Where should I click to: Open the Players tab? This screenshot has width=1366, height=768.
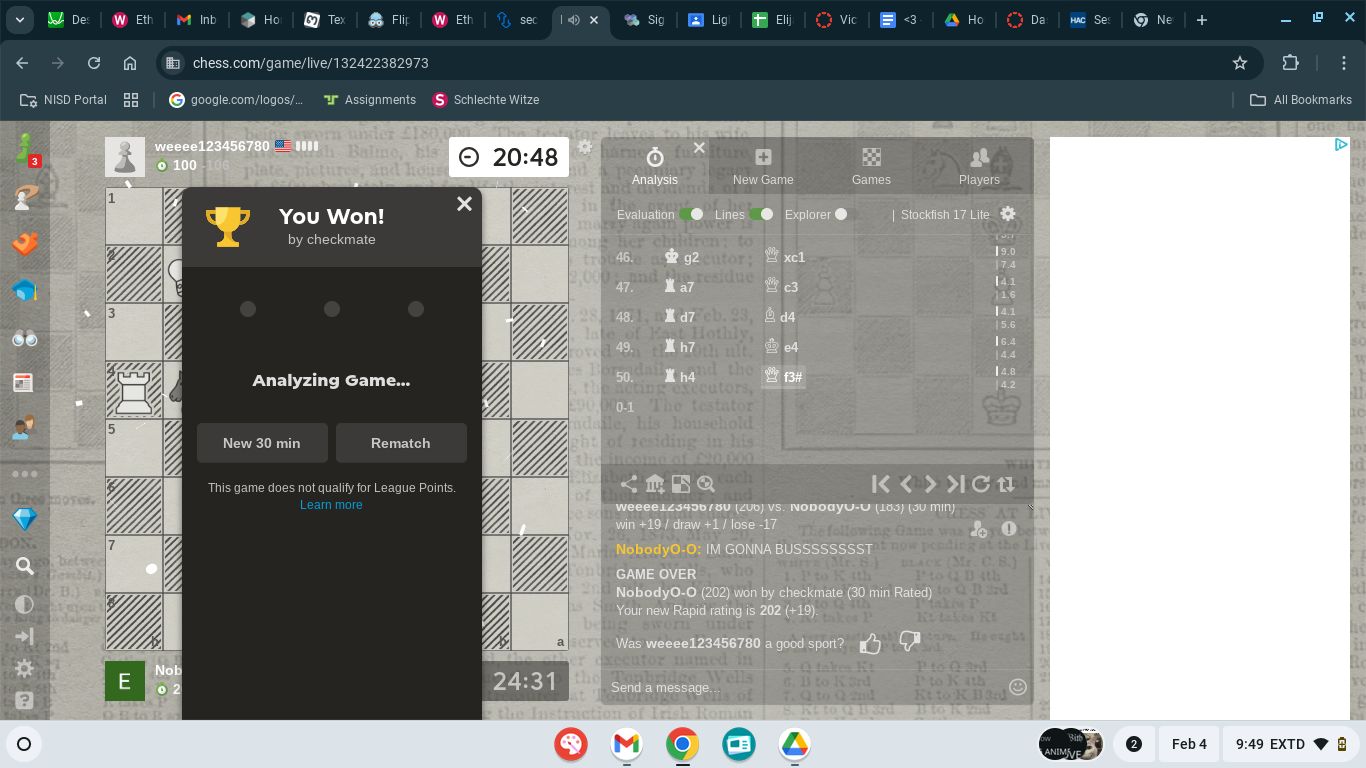979,166
